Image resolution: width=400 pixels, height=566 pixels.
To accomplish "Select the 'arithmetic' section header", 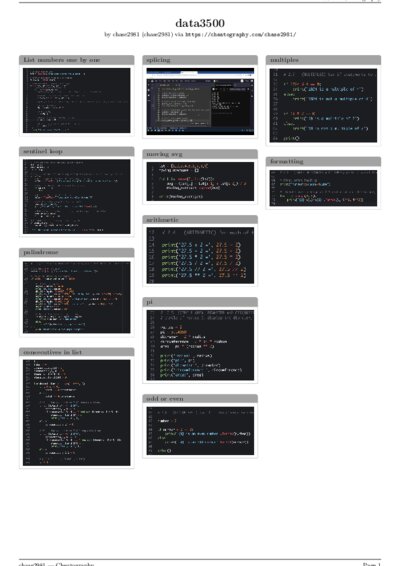I will pyautogui.click(x=200, y=220).
